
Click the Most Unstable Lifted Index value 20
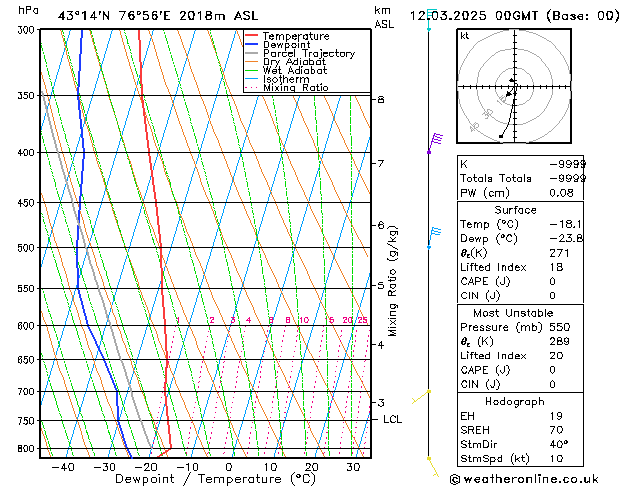556,356
